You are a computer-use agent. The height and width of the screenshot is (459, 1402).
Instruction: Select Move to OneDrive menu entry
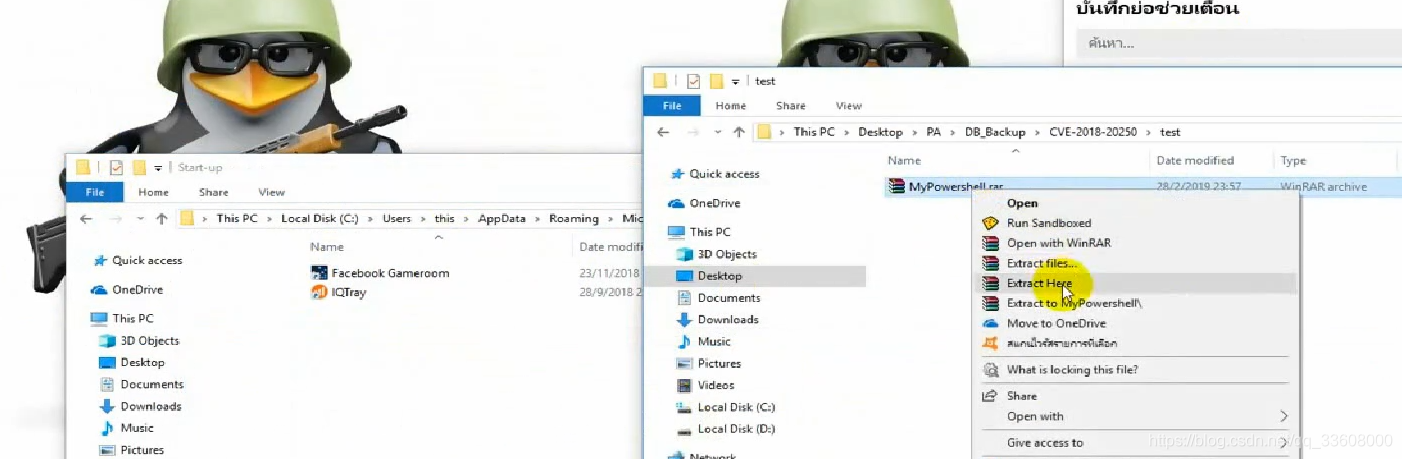[x=1056, y=323]
